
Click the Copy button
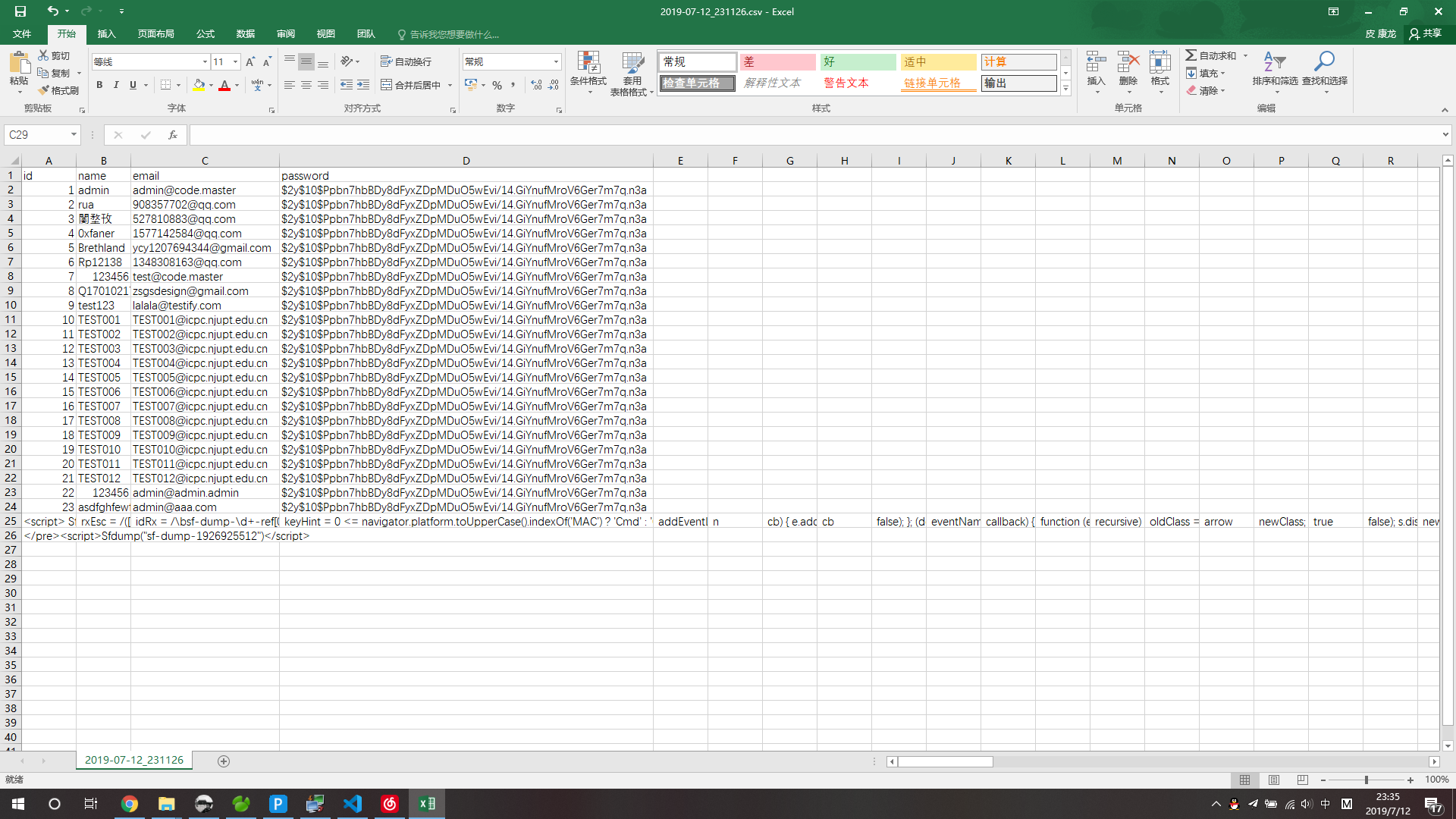tap(54, 73)
